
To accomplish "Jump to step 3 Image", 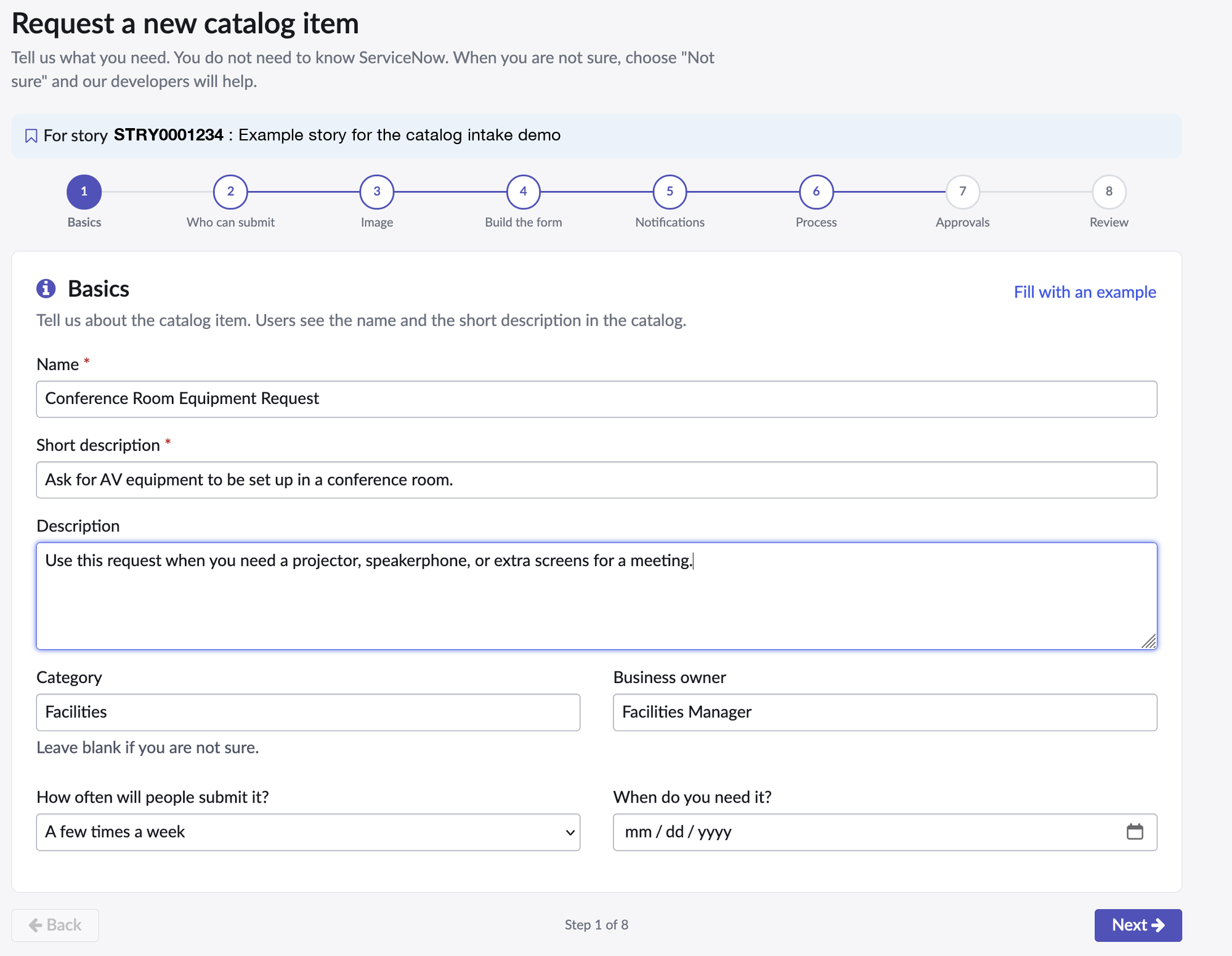I will [x=377, y=192].
